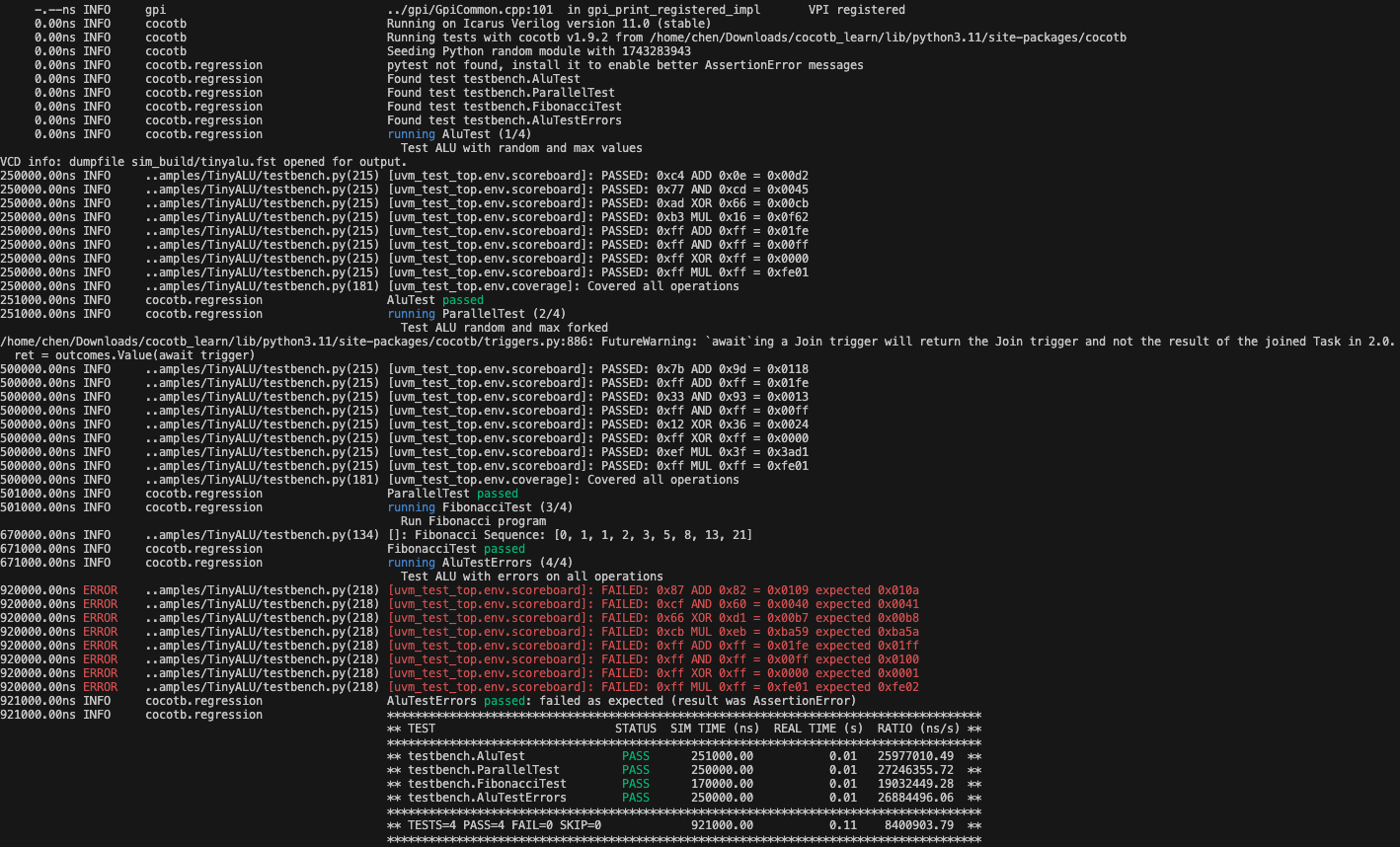Screen dimensions: 1400x847
Task: Click PASS status for testbench.AluTest
Action: tap(636, 756)
